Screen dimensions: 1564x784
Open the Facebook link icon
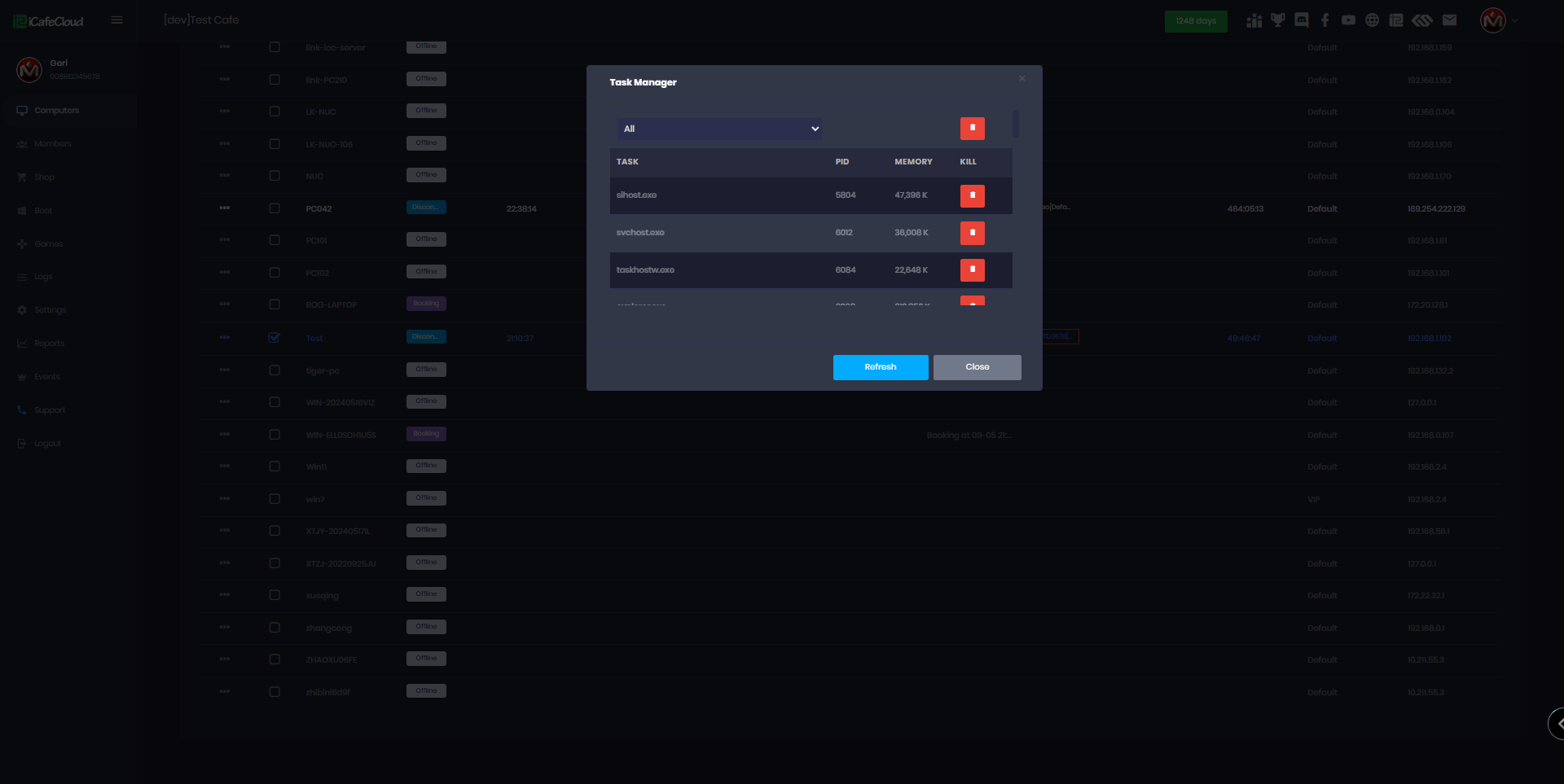click(1325, 20)
